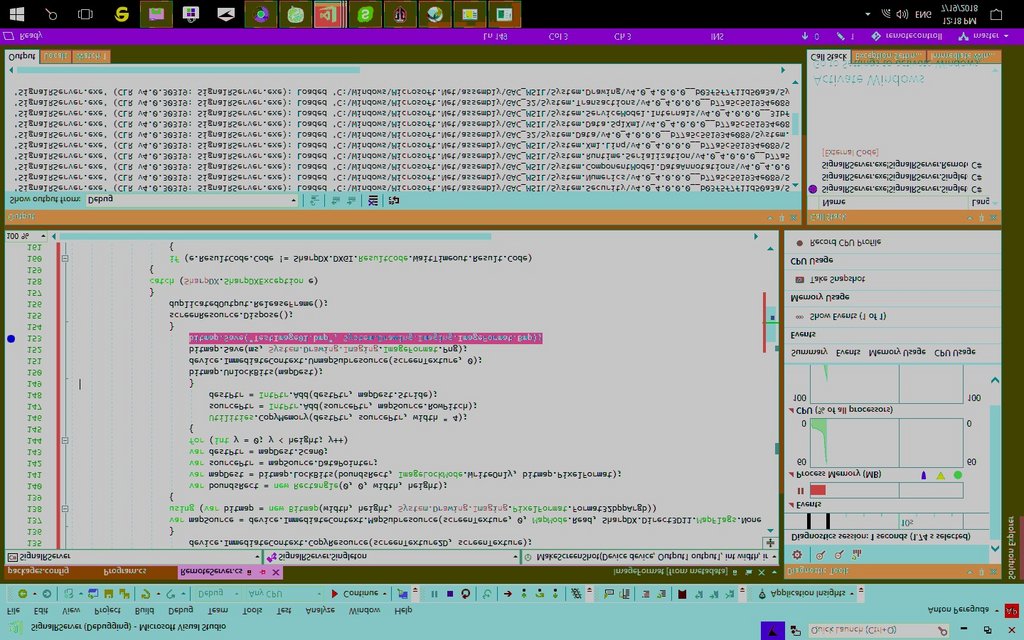Open the editor zoom percent dropdown

(x=27, y=236)
